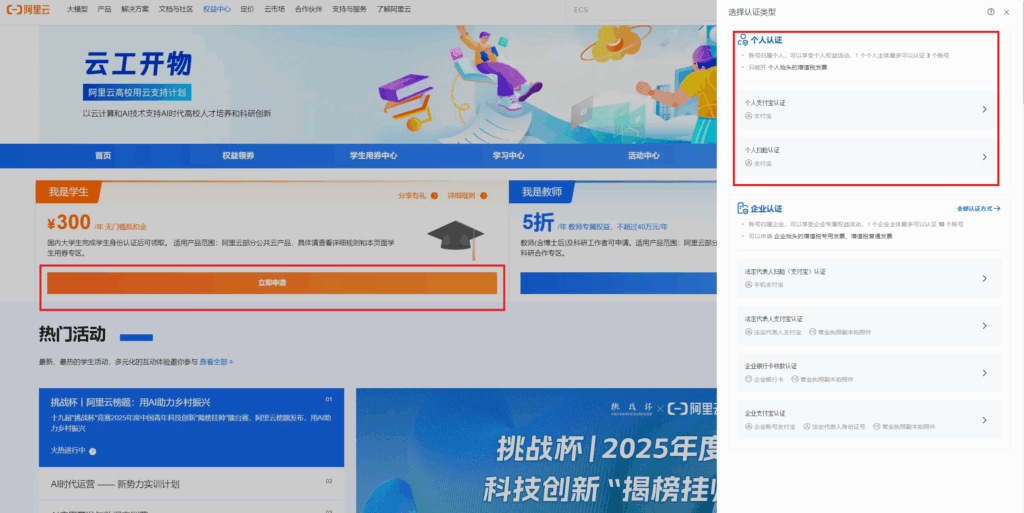Image resolution: width=1024 pixels, height=513 pixels.
Task: Open 解决方案 in the top navigation
Action: pyautogui.click(x=135, y=10)
